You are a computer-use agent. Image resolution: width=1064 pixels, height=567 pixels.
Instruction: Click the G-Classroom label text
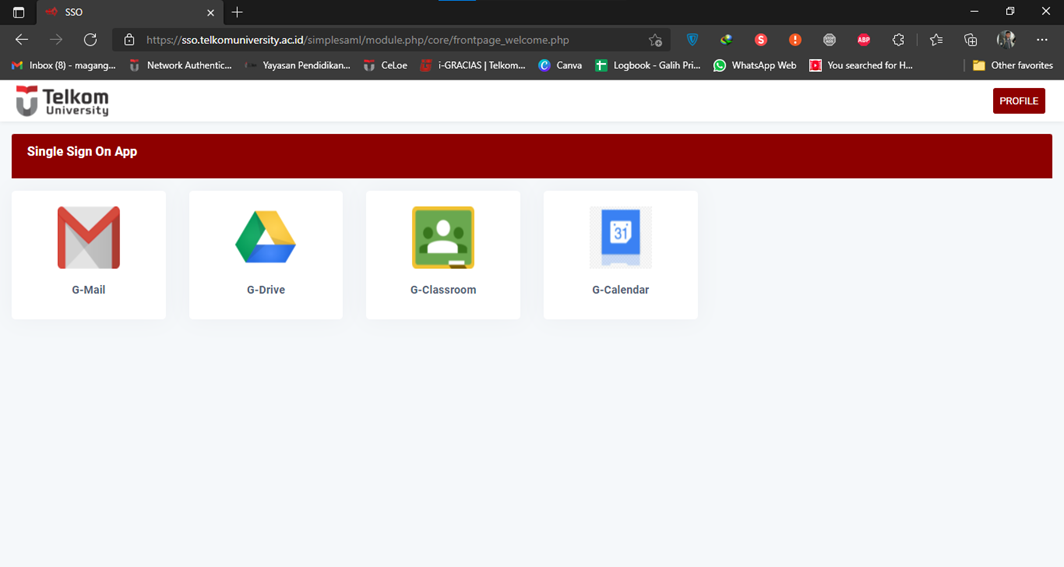[x=443, y=290]
